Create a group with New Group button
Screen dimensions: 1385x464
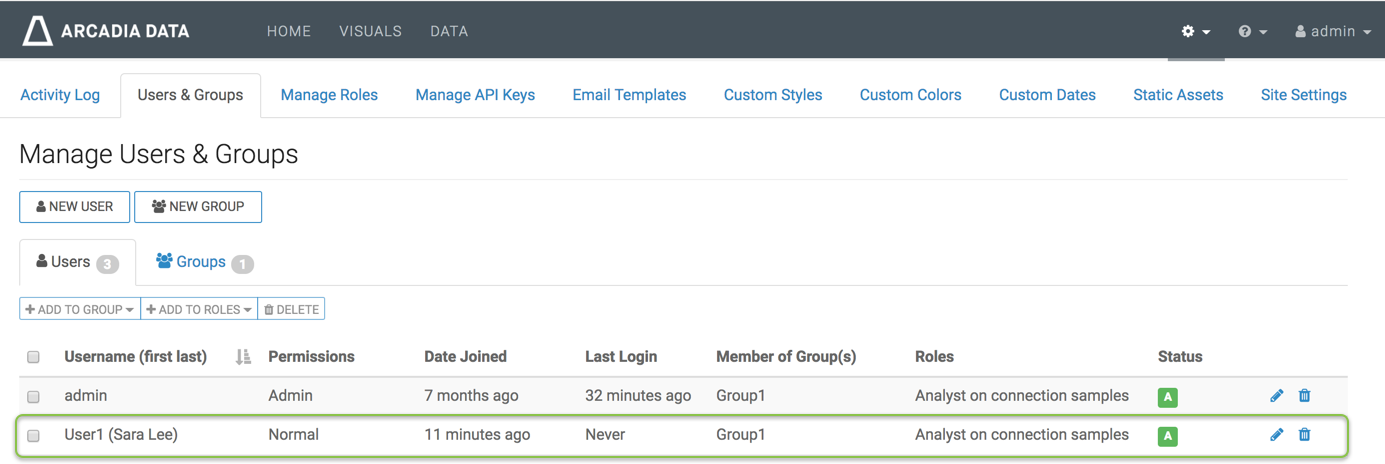tap(198, 207)
